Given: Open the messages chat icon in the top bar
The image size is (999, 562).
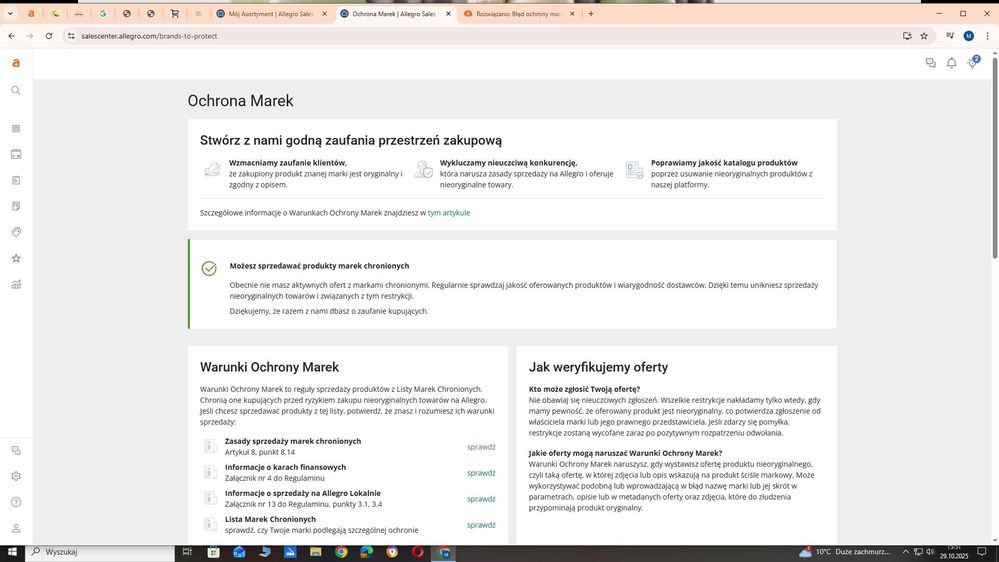Looking at the screenshot, I should (930, 63).
